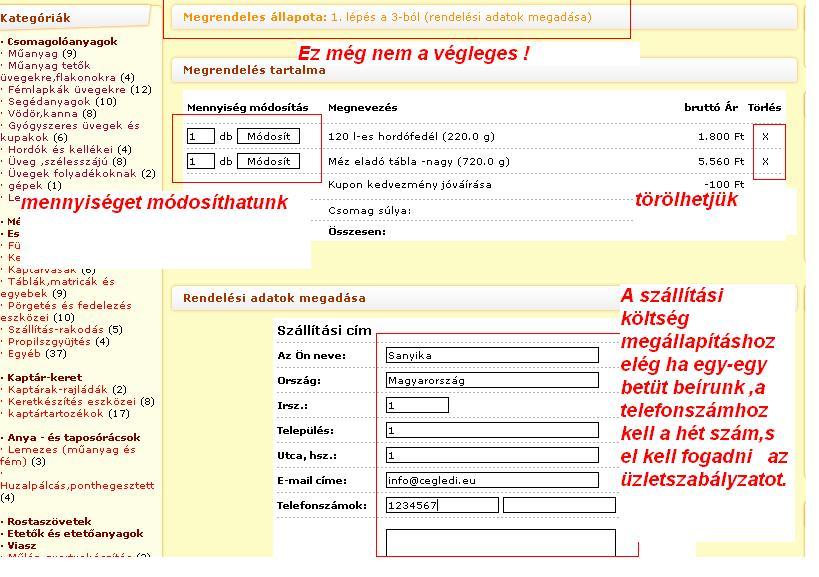Click the 'Megrendelés tartalma' section heading

pyautogui.click(x=254, y=70)
